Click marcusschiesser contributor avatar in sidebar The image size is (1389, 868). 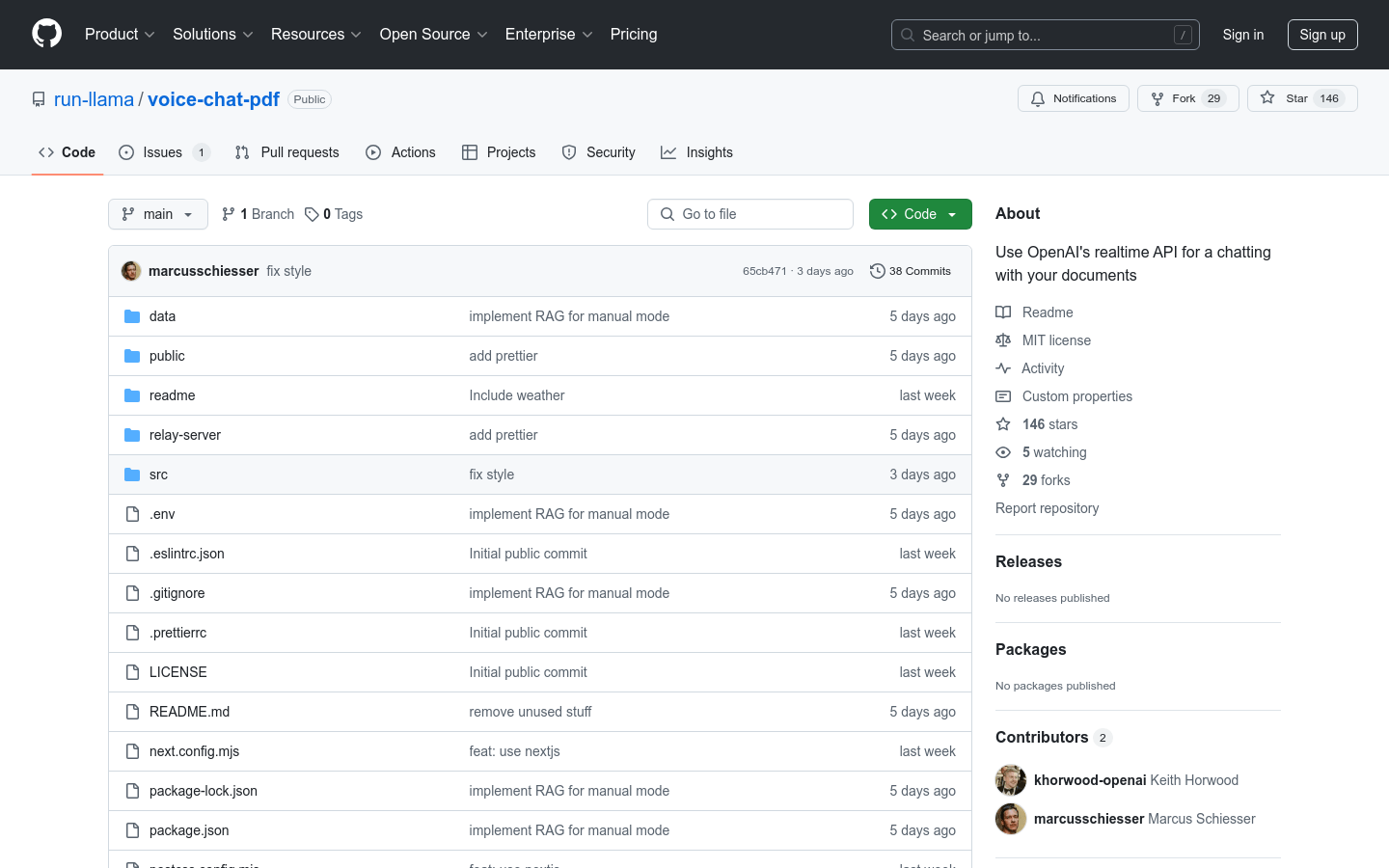(1011, 819)
